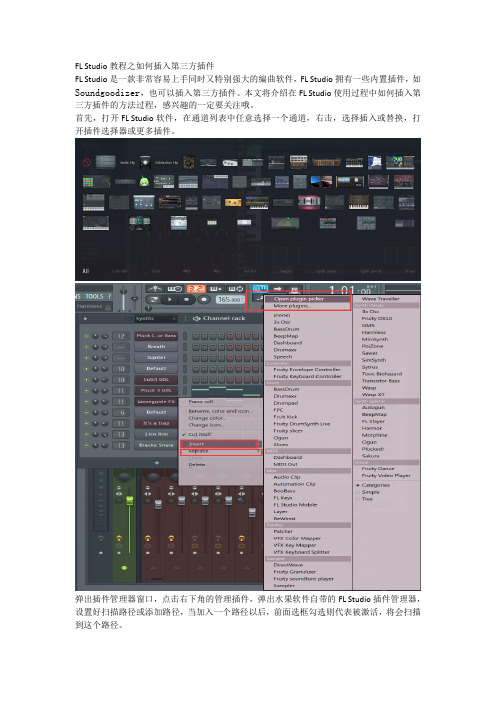Image resolution: width=496 pixels, height=702 pixels.
Task: Click the add channel plus button
Action: 157,462
